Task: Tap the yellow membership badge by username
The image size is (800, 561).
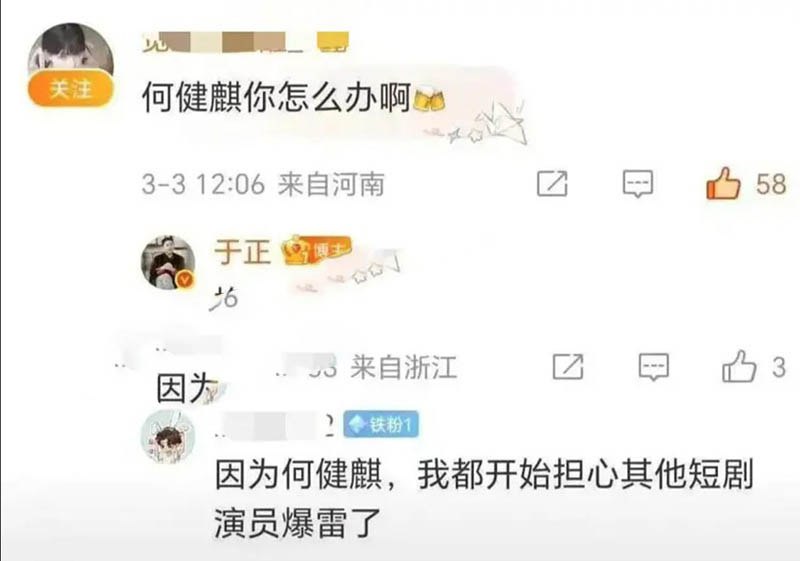Action: coord(333,42)
